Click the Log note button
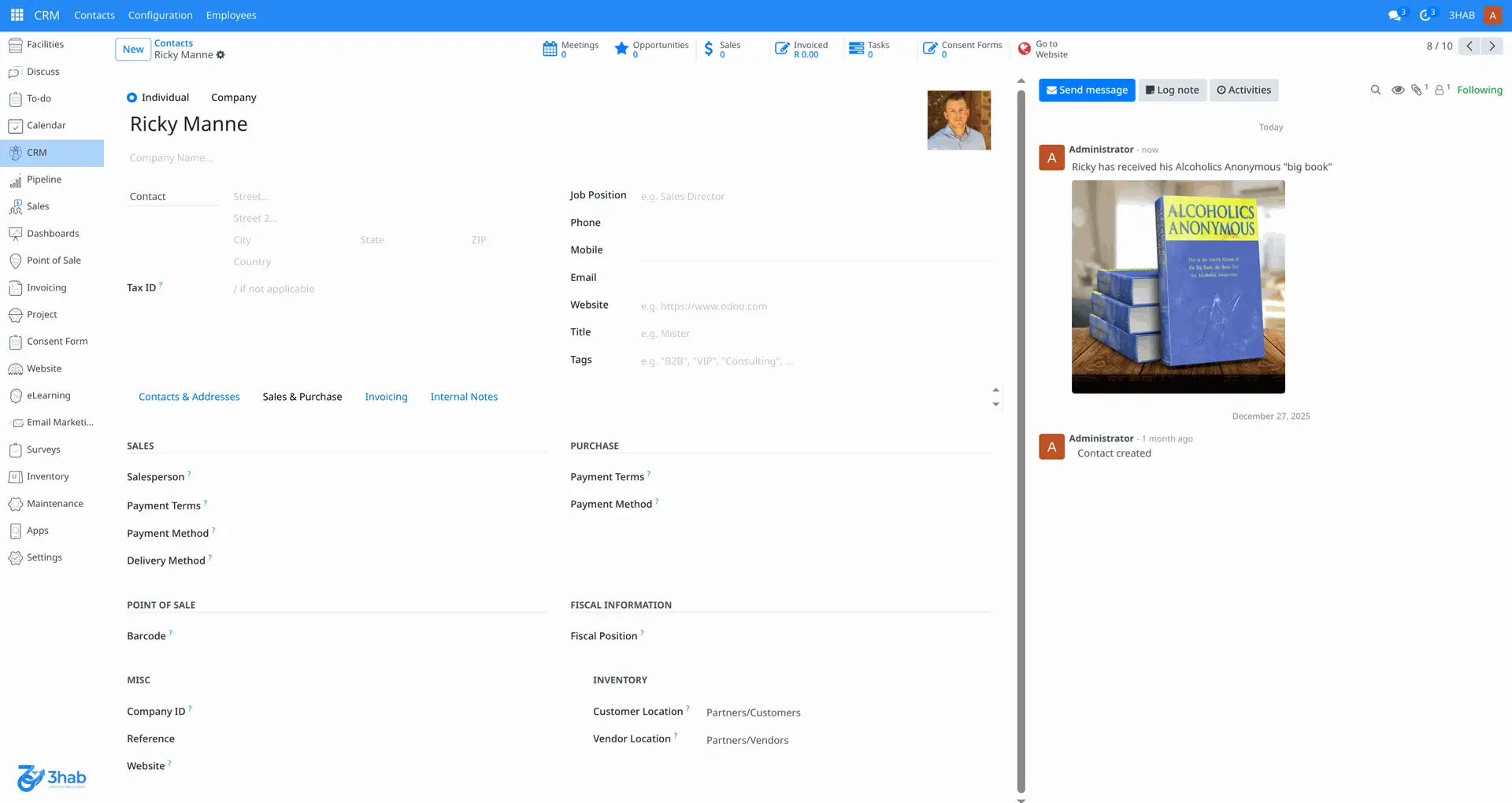 click(x=1172, y=90)
